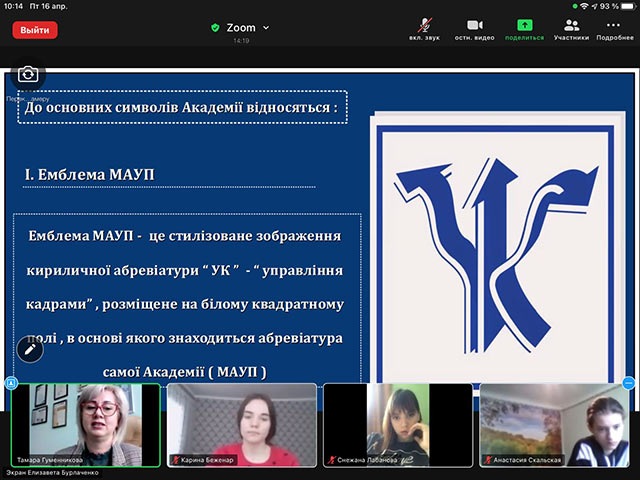Viewport: 640px width, 480px height.
Task: Stop video using the 'остн. видео' camera icon
Action: (475, 25)
